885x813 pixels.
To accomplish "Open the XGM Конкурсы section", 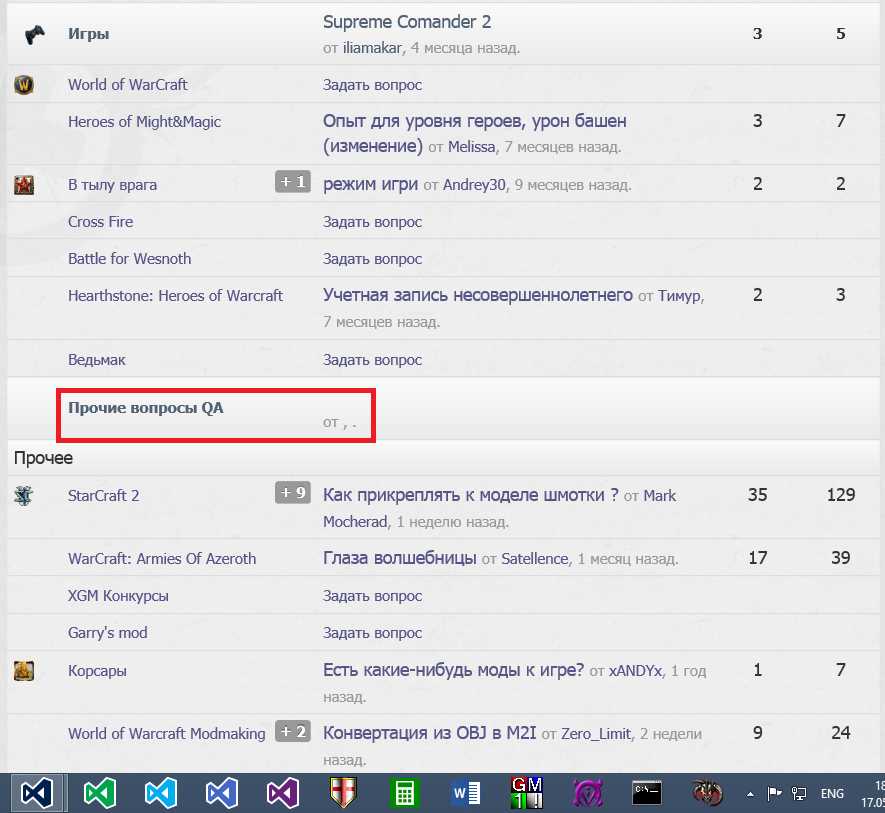I will point(118,596).
